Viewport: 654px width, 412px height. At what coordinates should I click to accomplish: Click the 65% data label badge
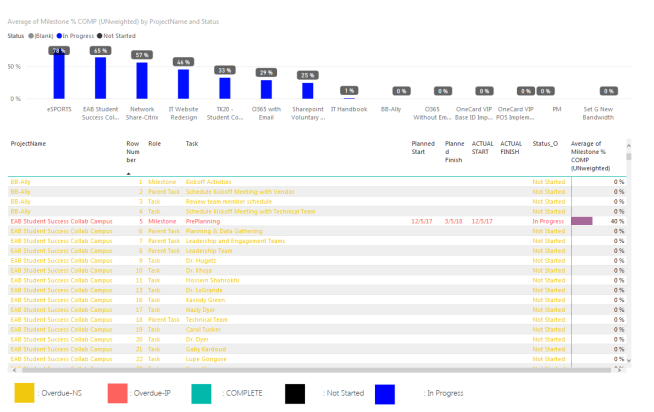pos(100,50)
